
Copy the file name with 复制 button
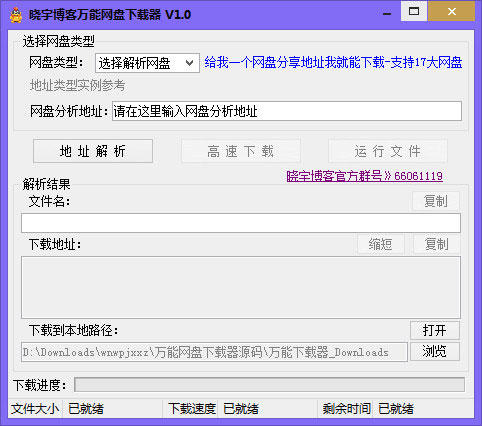click(x=436, y=201)
